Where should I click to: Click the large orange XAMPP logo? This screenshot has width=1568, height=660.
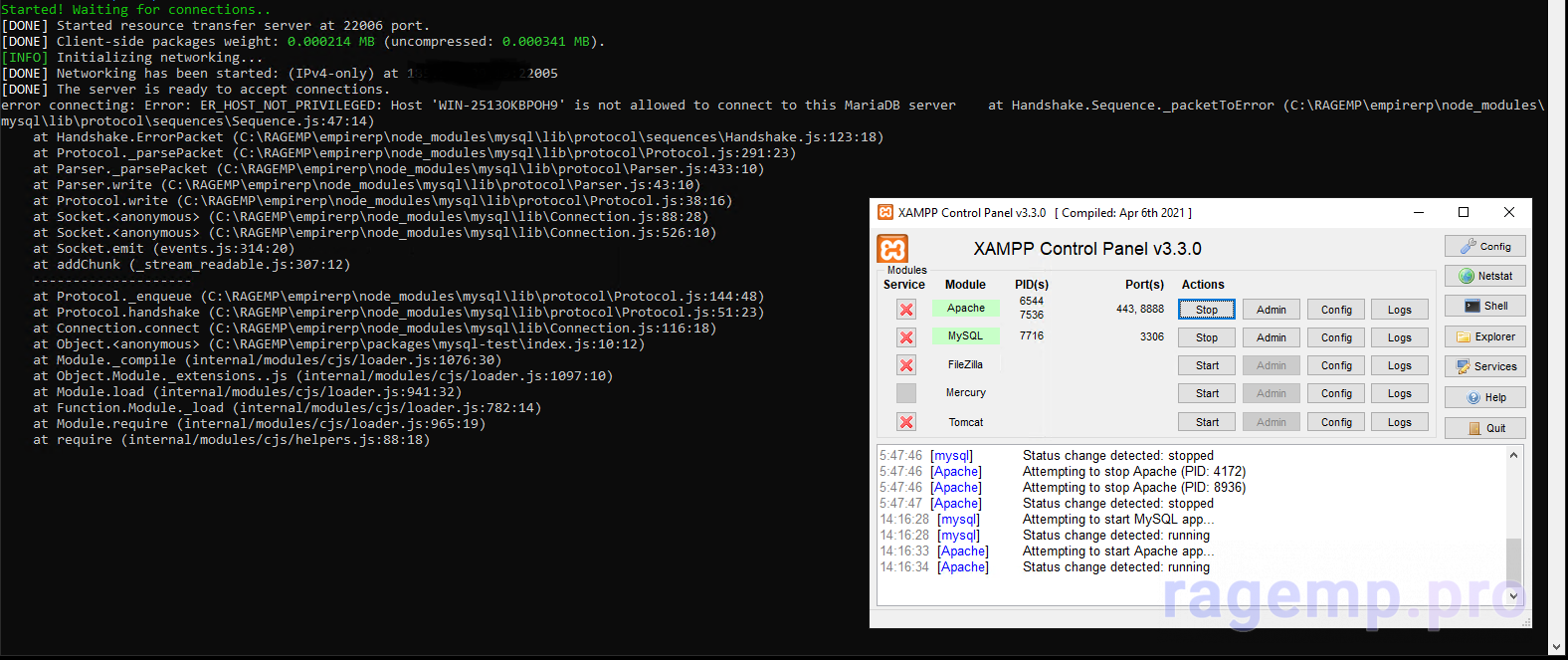(892, 249)
